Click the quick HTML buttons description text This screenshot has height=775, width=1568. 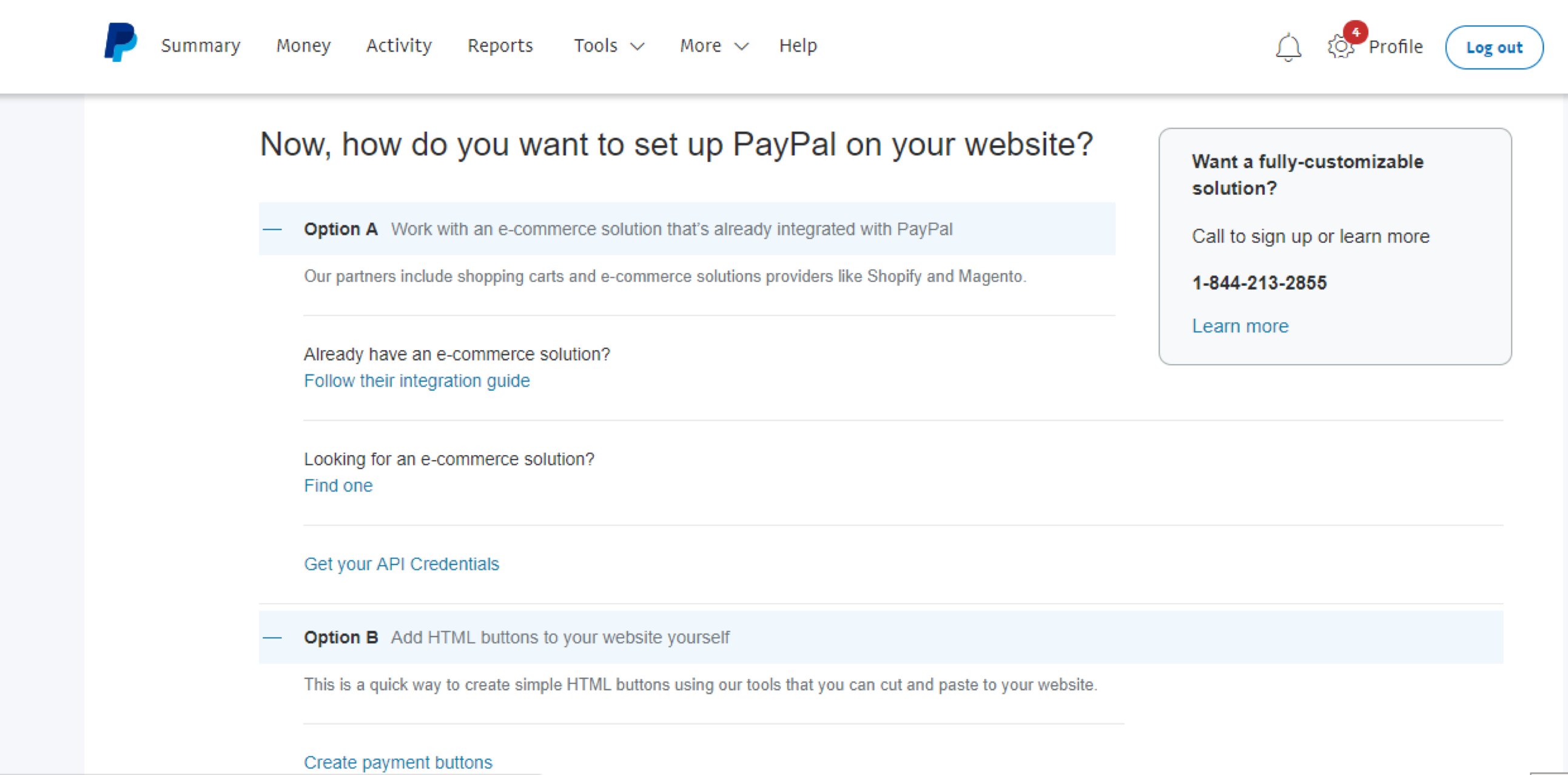click(700, 685)
